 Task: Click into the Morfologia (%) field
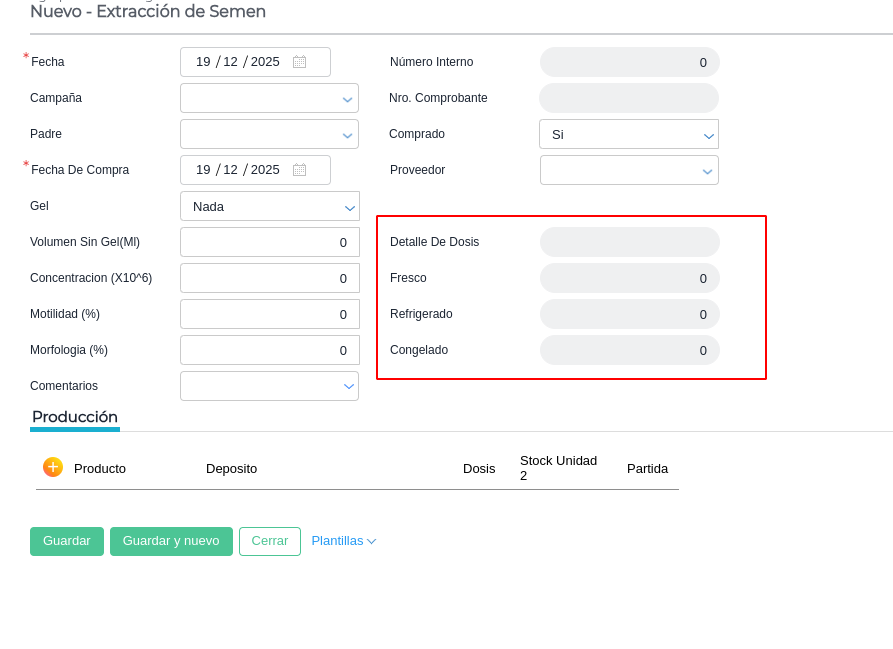coord(269,350)
